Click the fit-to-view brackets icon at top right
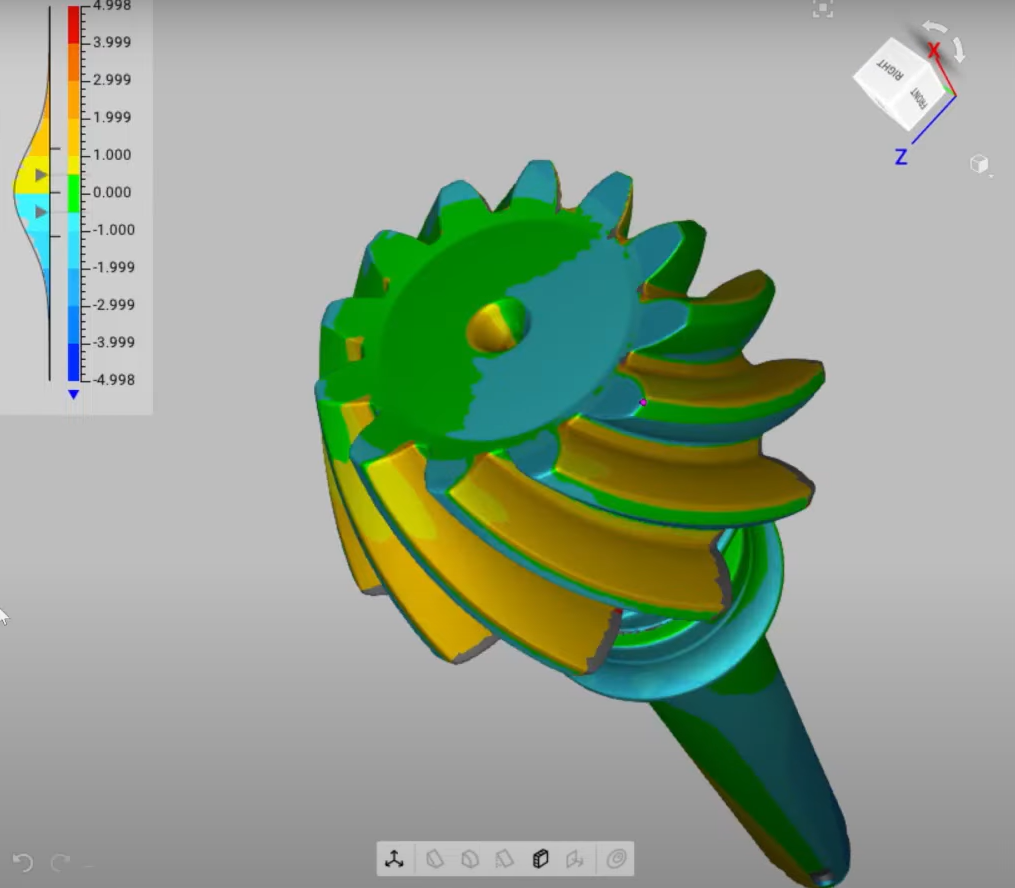 [x=822, y=9]
